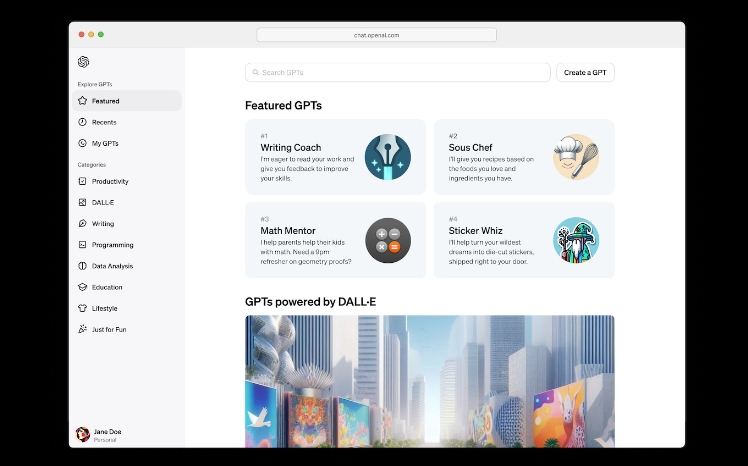Open the Featured section label
The height and width of the screenshot is (466, 748).
tap(105, 101)
